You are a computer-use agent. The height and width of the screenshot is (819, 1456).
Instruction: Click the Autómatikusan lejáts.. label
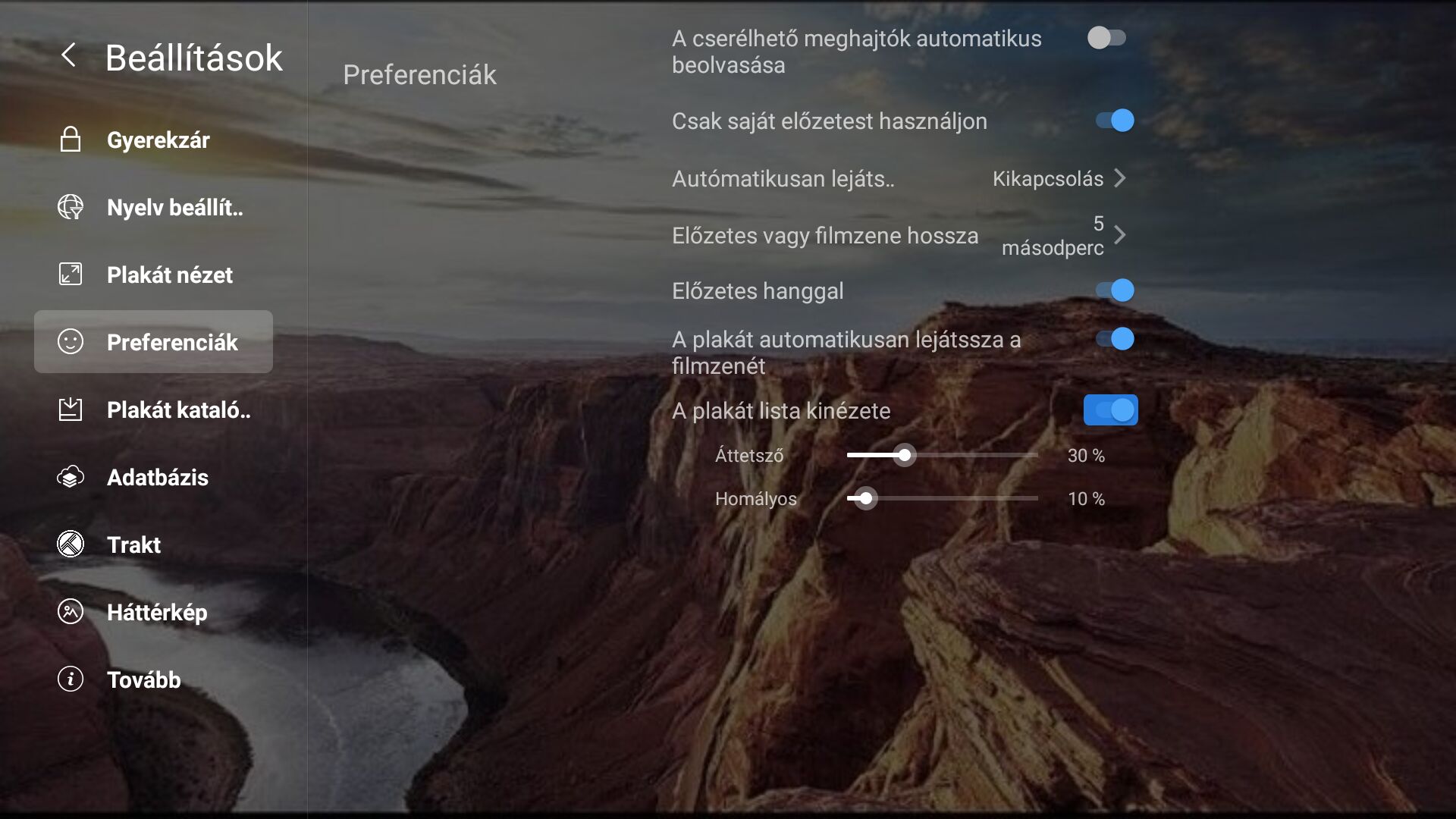783,179
